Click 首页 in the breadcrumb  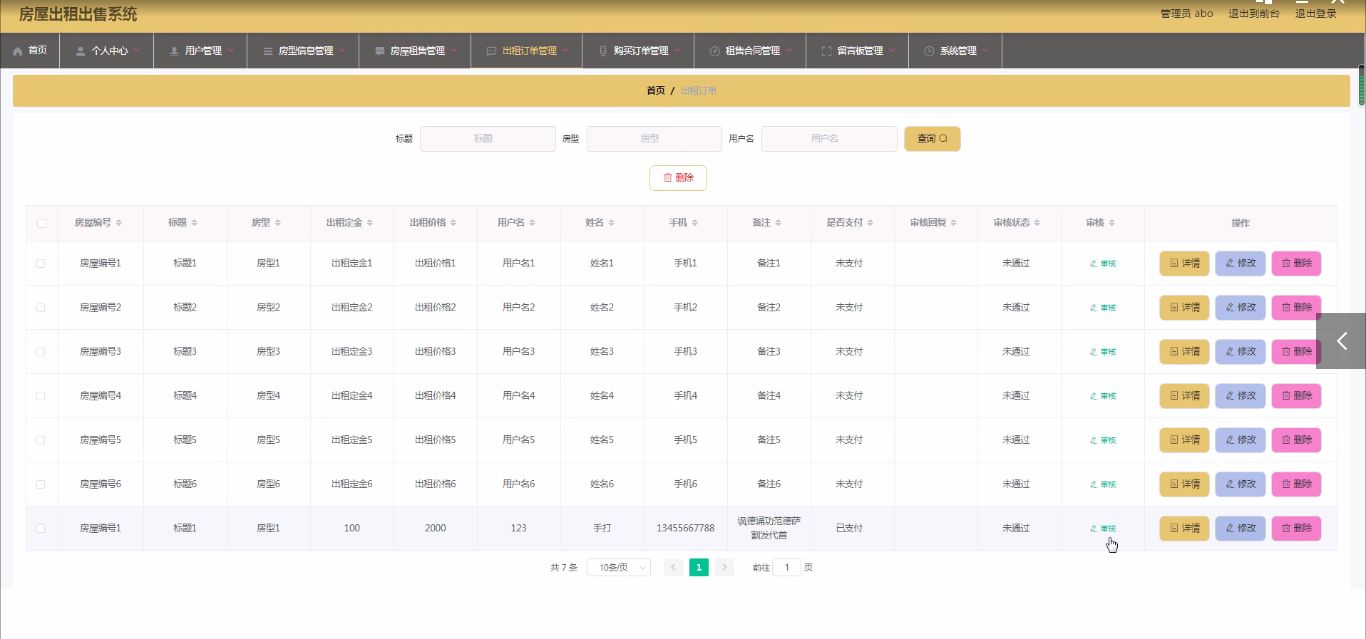[655, 90]
